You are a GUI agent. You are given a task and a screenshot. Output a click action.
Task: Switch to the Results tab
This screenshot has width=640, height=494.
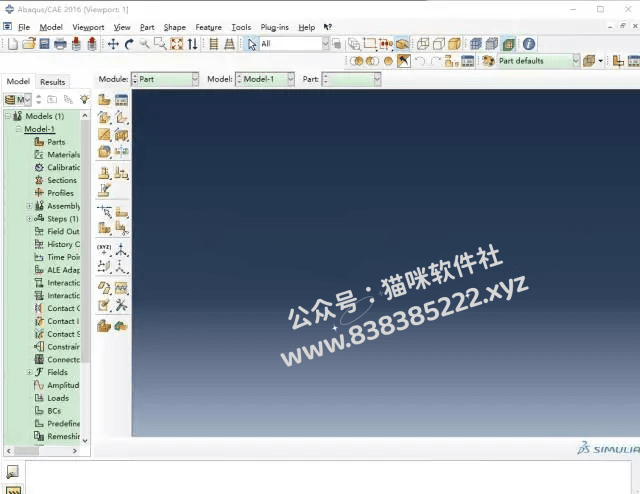click(x=53, y=82)
